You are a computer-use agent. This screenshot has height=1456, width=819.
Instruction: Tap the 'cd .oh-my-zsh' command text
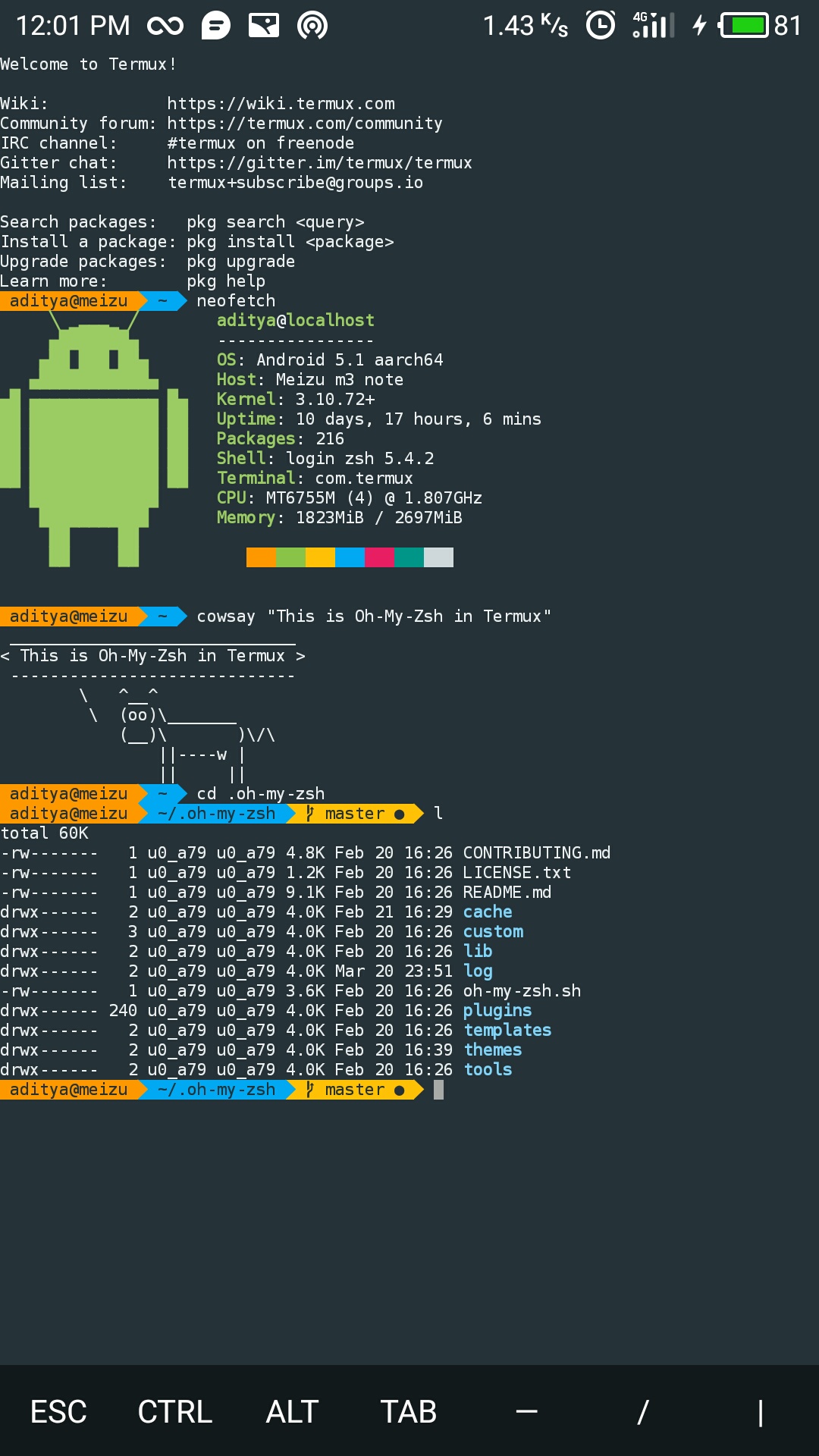260,794
